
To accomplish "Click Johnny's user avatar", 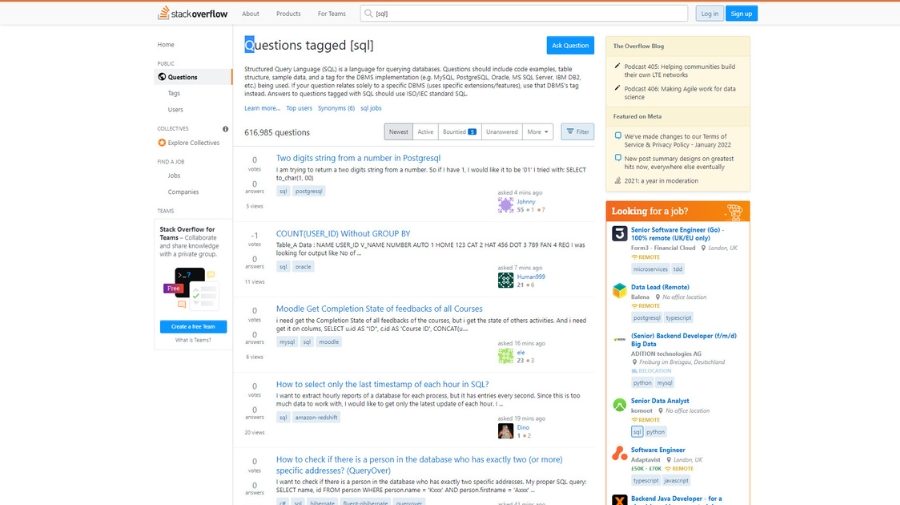I will pos(506,205).
